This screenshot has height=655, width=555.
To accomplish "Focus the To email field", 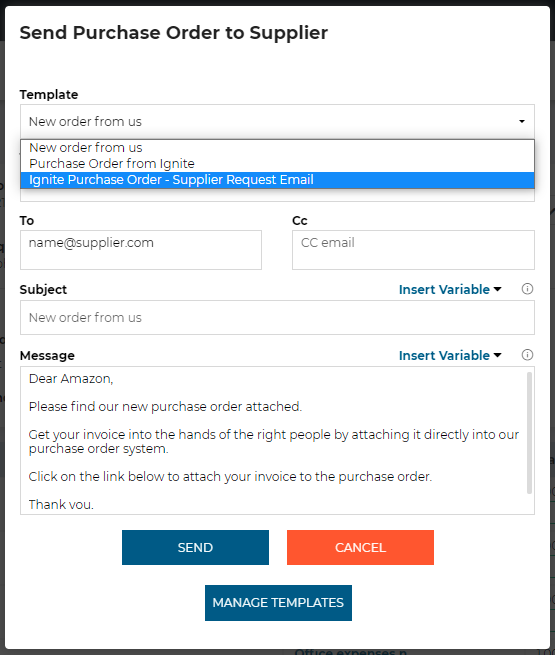I will click(x=141, y=250).
